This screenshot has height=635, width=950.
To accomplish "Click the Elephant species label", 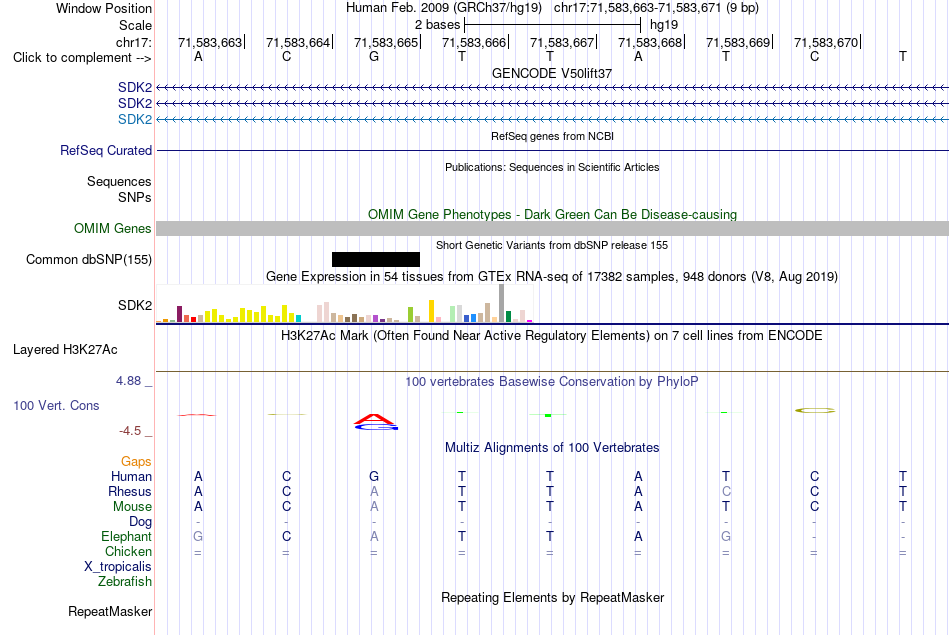I will coord(126,537).
